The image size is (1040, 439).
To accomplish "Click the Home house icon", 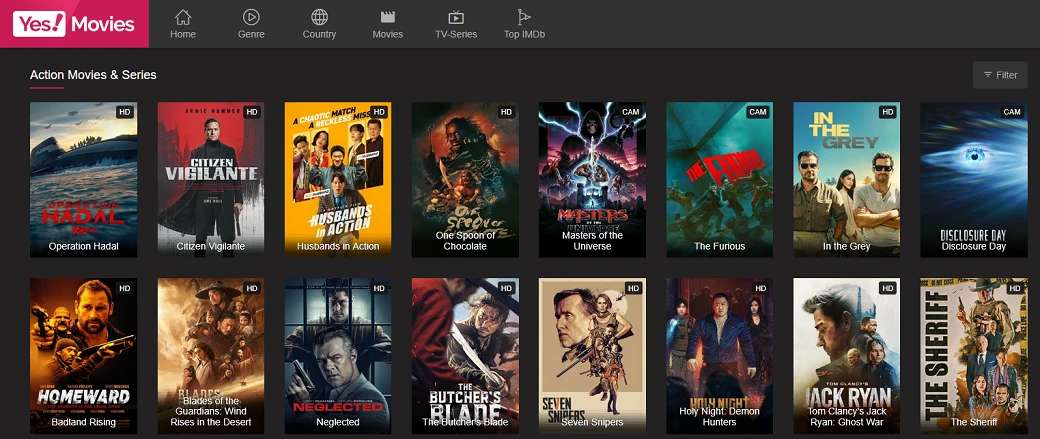I will coord(183,17).
